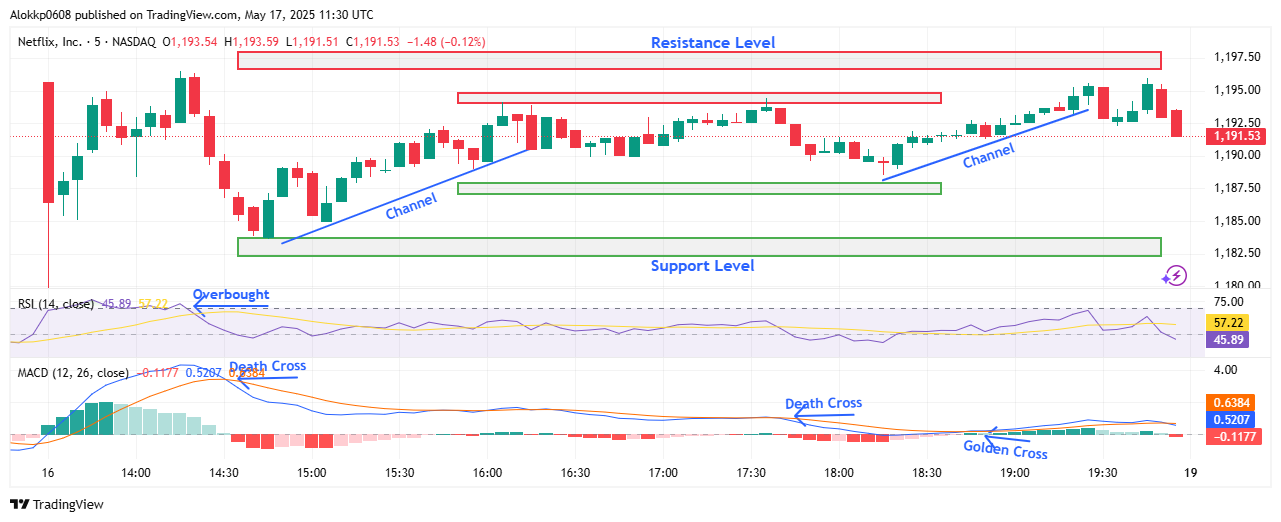Image resolution: width=1281 pixels, height=522 pixels.
Task: Click the purple 45.89 tag on RSI scale
Action: (x=1228, y=340)
